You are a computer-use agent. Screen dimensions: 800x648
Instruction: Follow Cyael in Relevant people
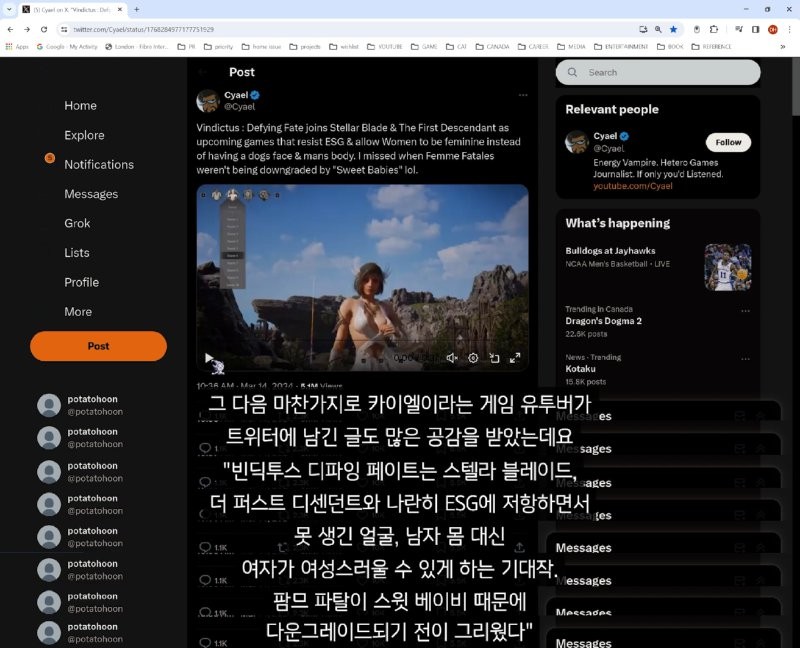coord(728,142)
